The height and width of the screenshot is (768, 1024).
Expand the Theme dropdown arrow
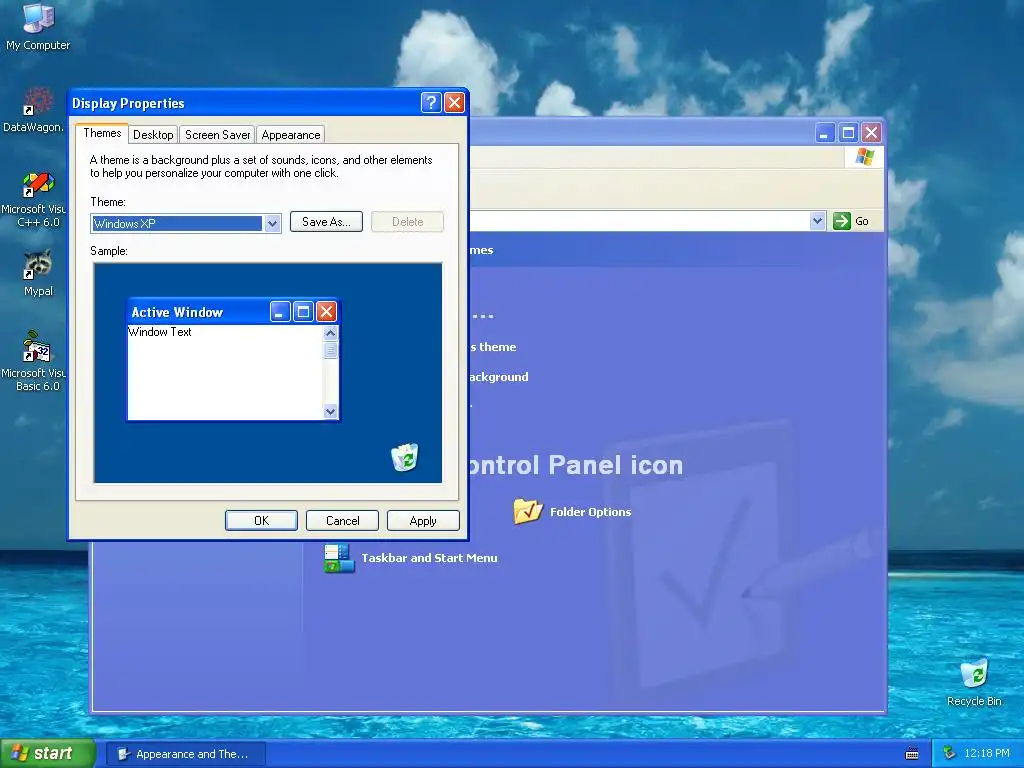(x=272, y=223)
